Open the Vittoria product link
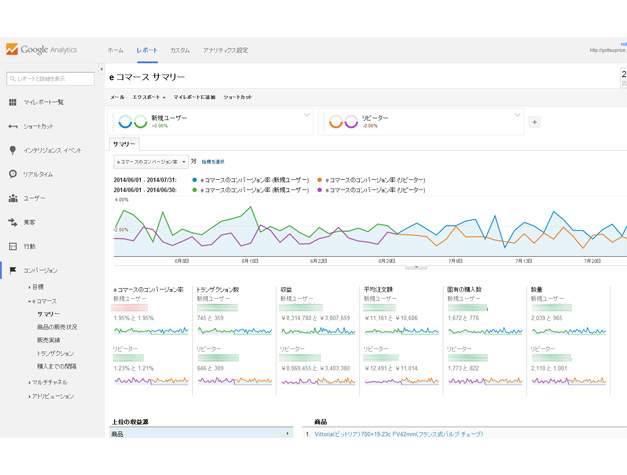 [399, 434]
